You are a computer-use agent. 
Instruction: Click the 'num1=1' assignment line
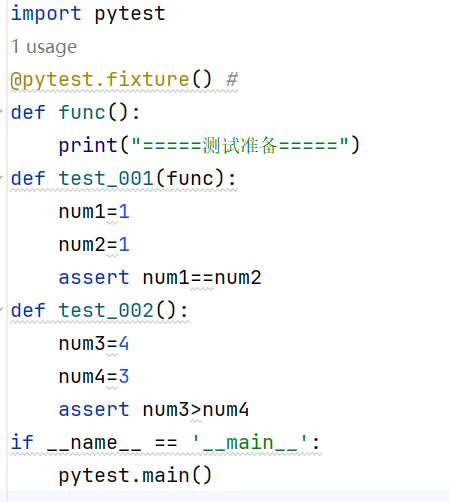click(x=94, y=211)
